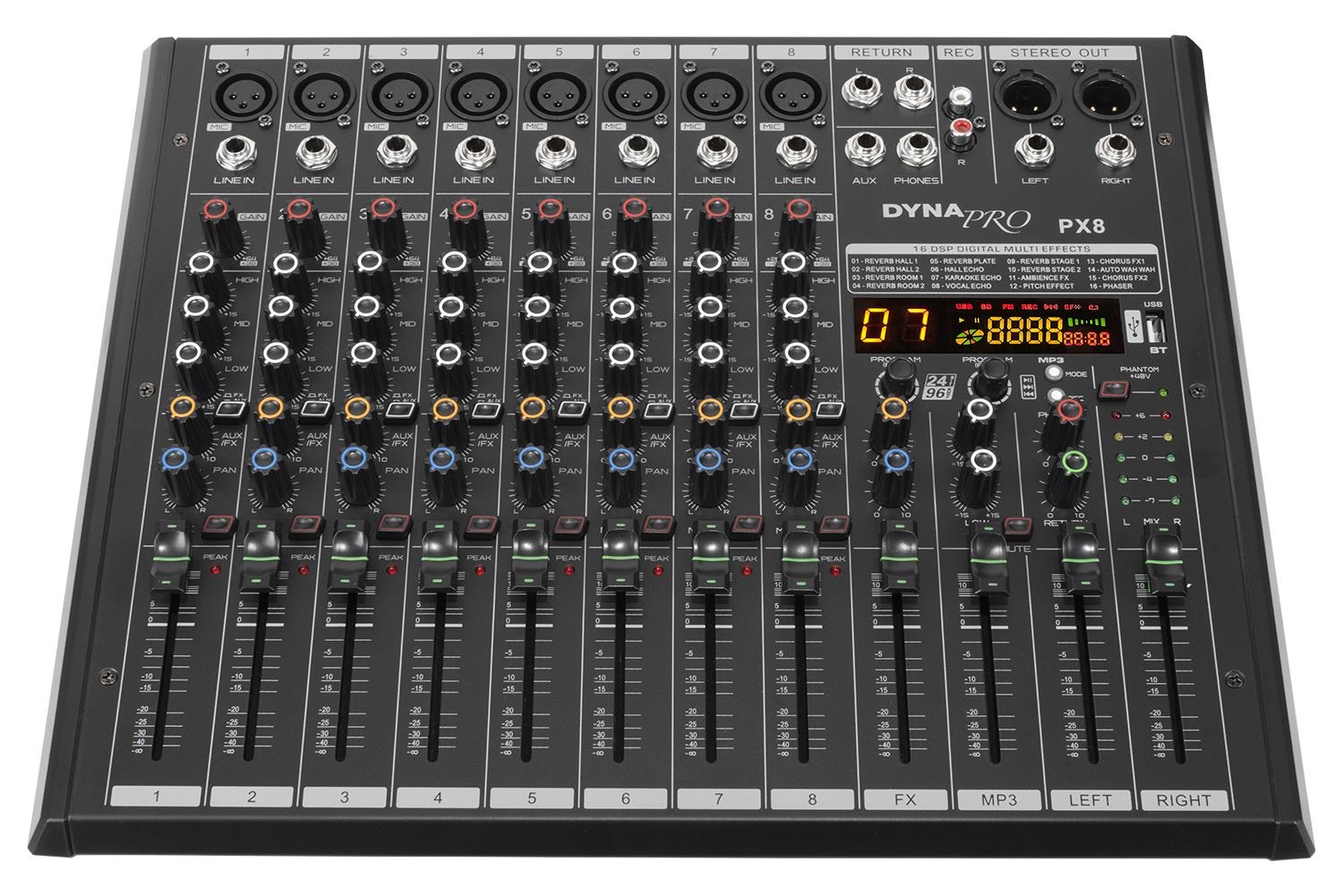This screenshot has height=896, width=1343.
Task: Click the PHONES jack
Action: click(916, 149)
